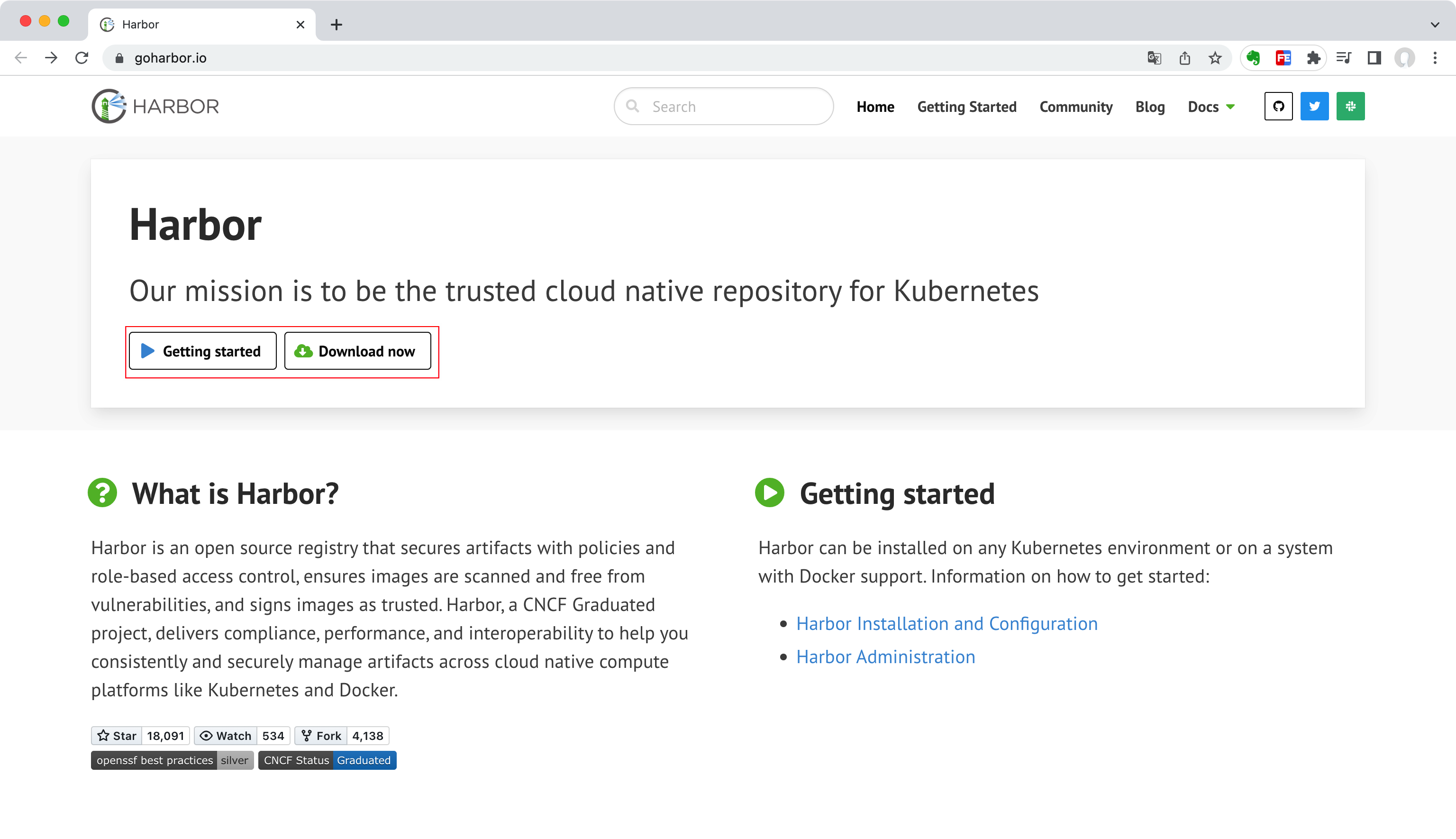Click the share page icon
1456x839 pixels.
(x=1184, y=58)
